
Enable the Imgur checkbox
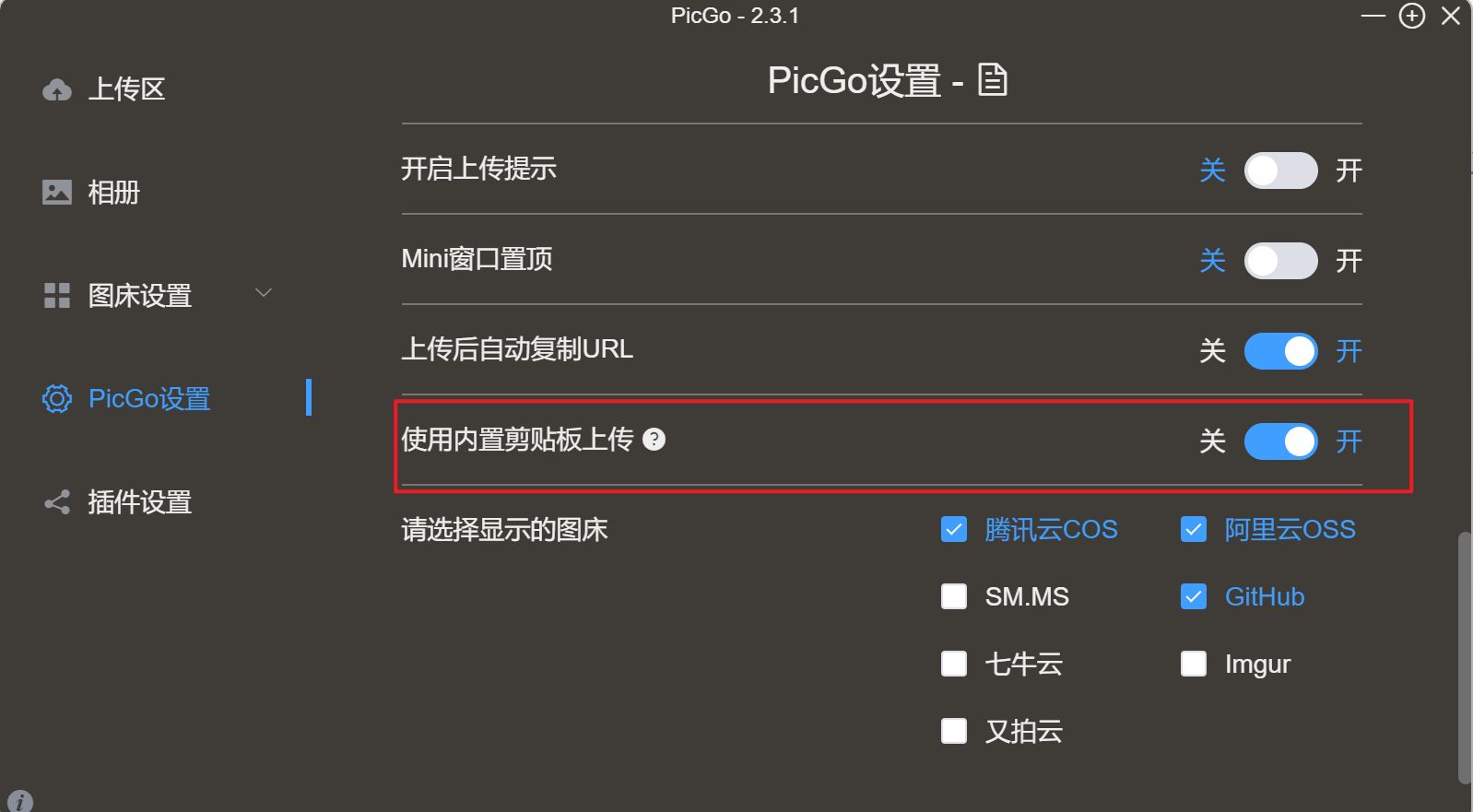[1194, 664]
